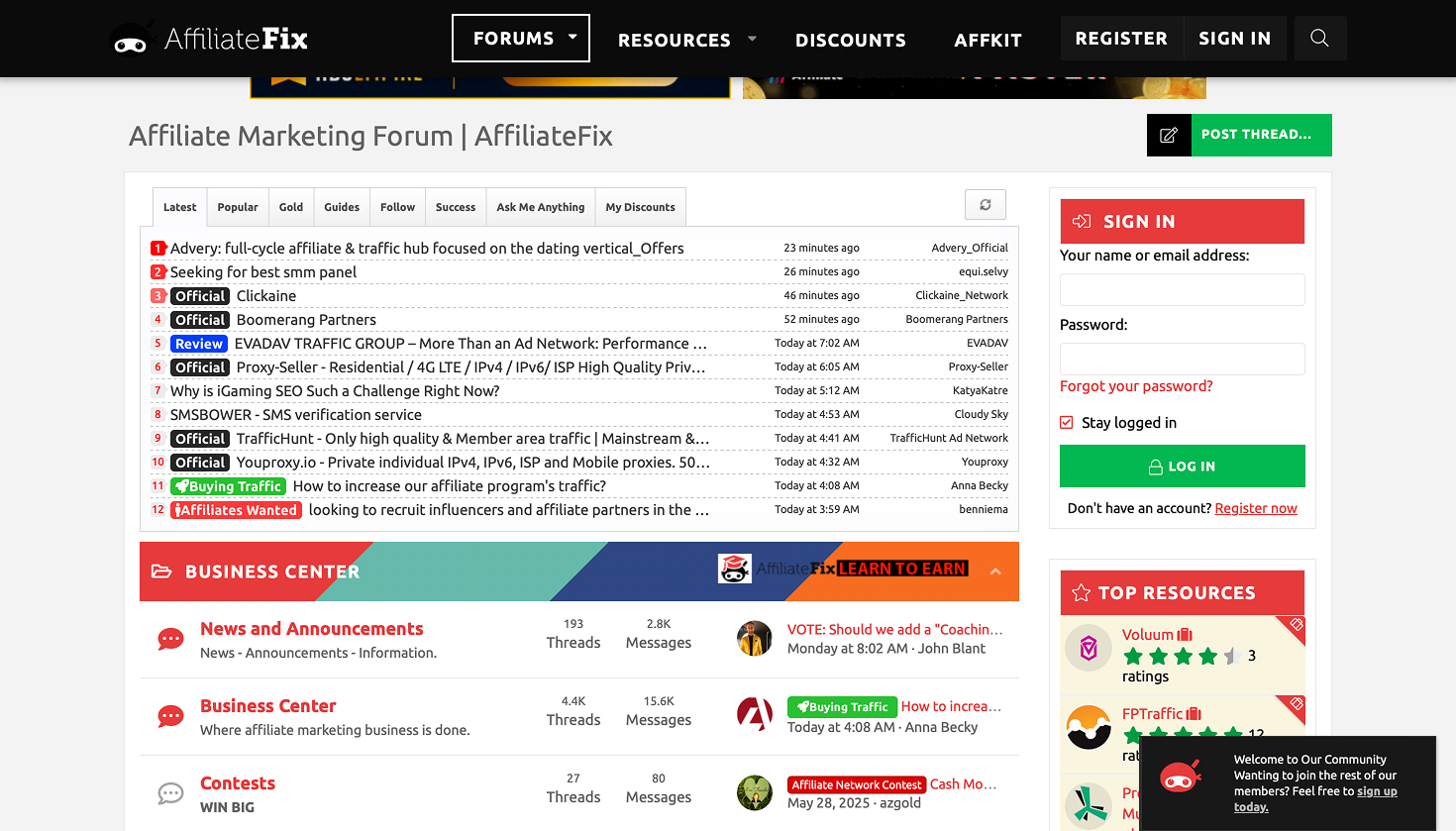This screenshot has height=831, width=1456.
Task: Expand the Forums dropdown arrow
Action: point(572,38)
